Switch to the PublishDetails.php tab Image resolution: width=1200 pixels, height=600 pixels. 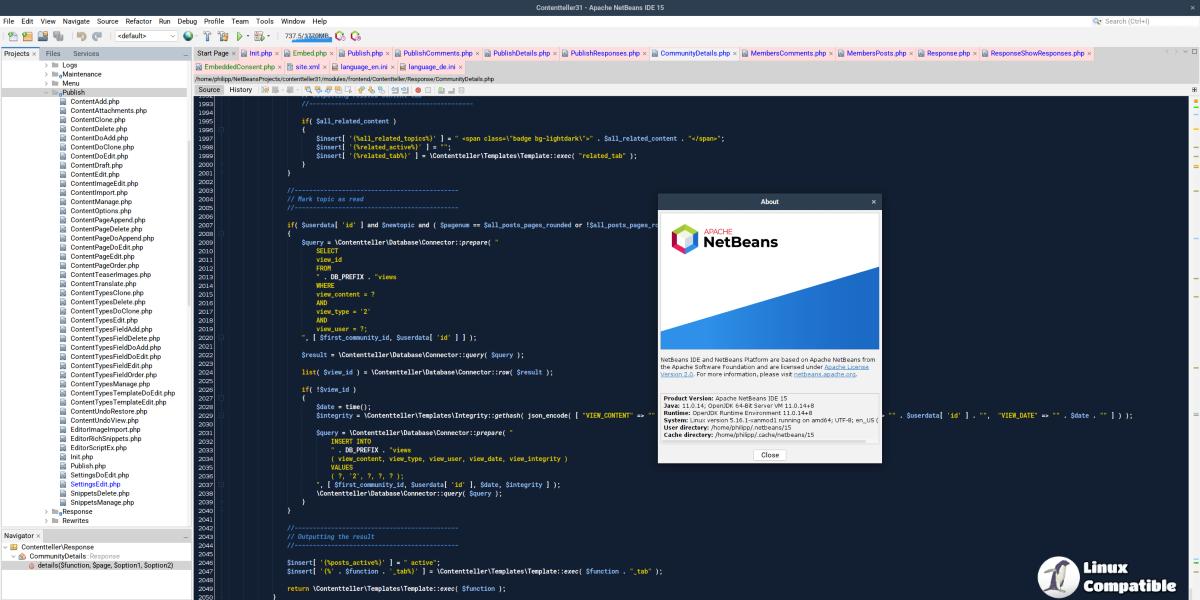coord(520,53)
